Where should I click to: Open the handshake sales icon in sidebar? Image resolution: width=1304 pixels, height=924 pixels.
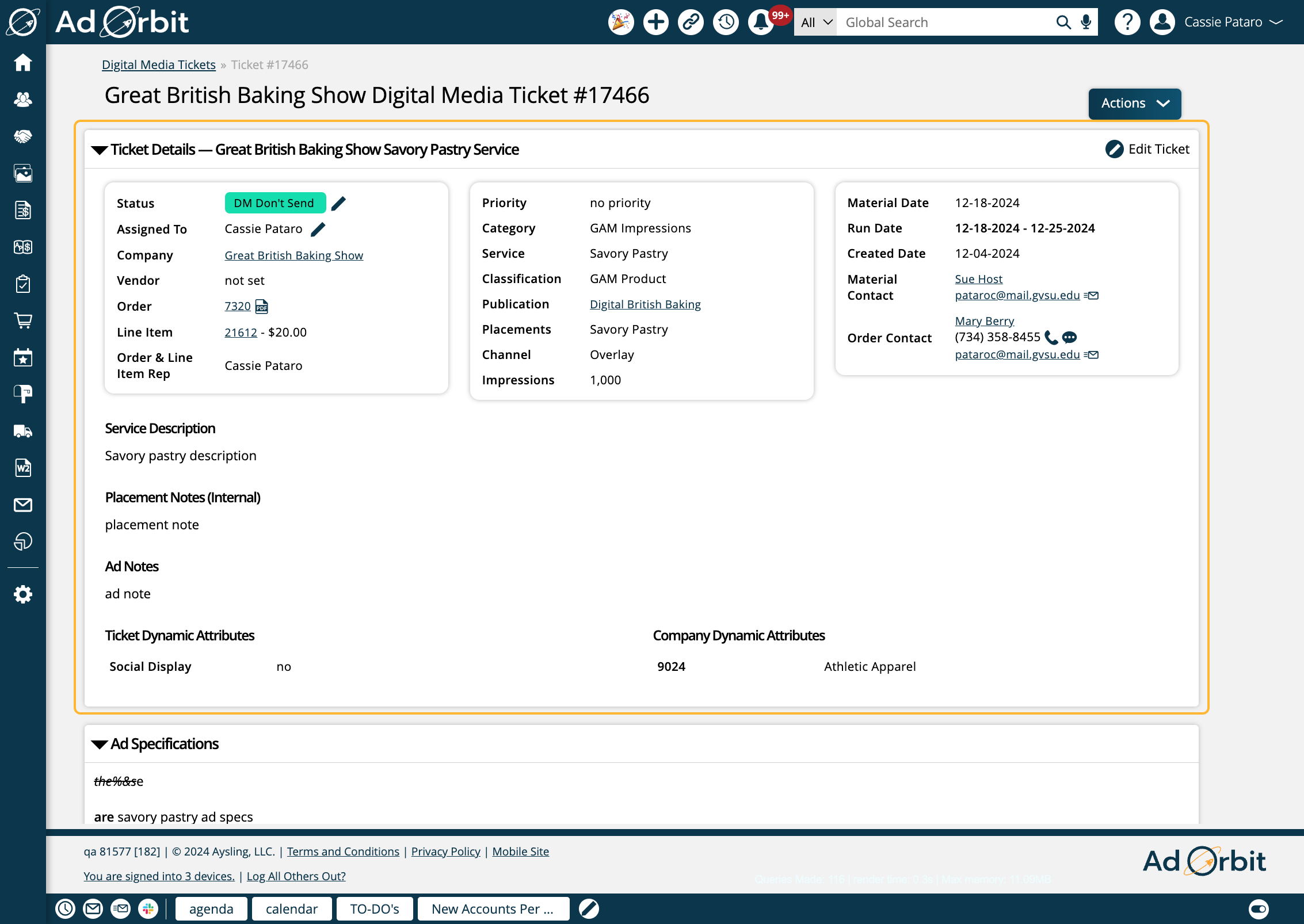23,136
